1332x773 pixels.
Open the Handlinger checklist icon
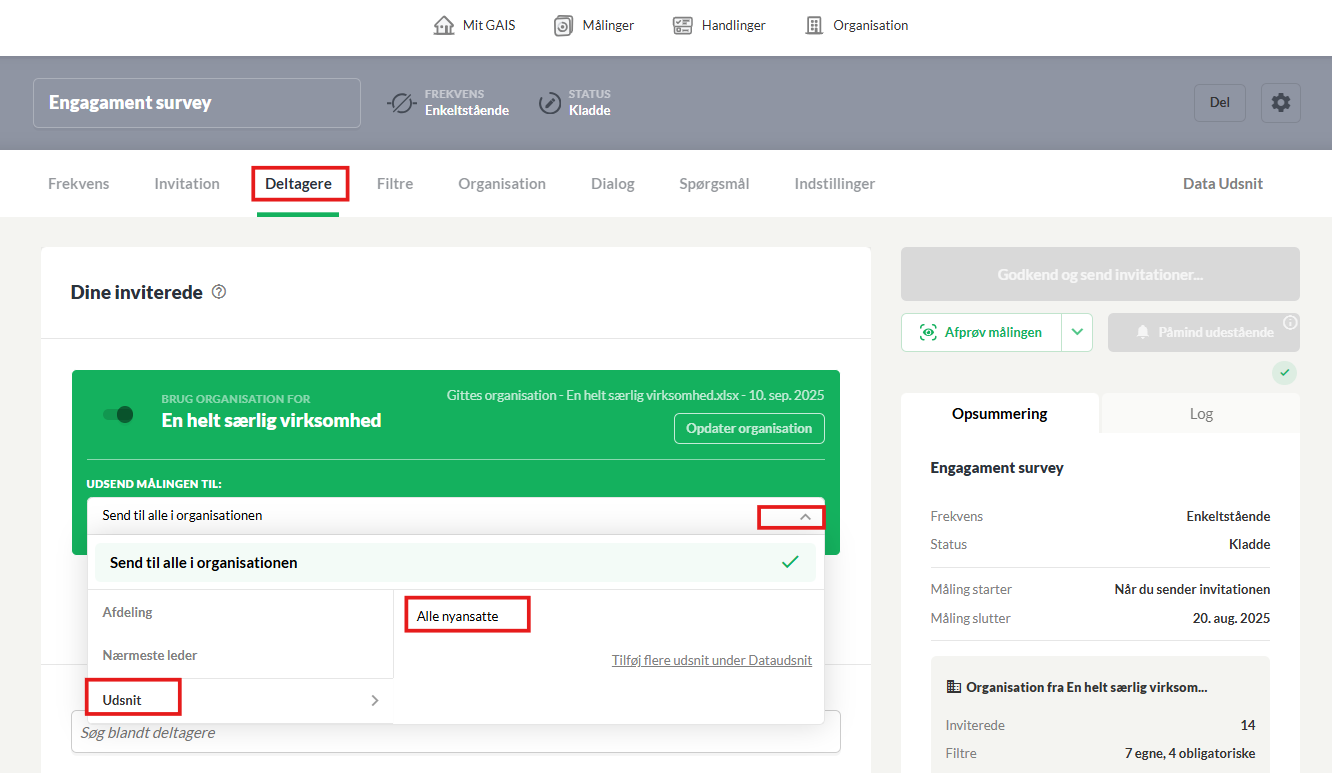(683, 25)
